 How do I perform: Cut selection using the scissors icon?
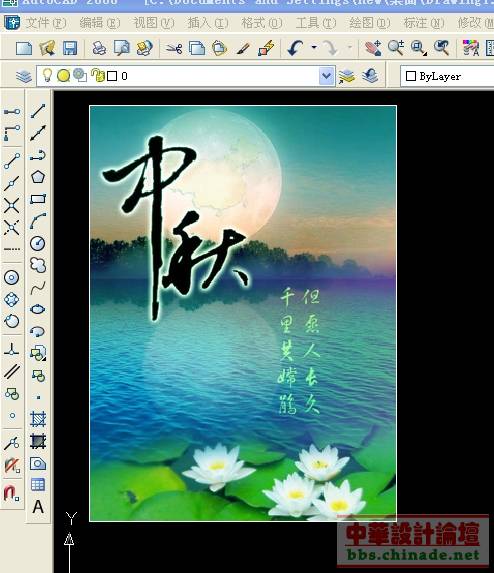pyautogui.click(x=174, y=48)
